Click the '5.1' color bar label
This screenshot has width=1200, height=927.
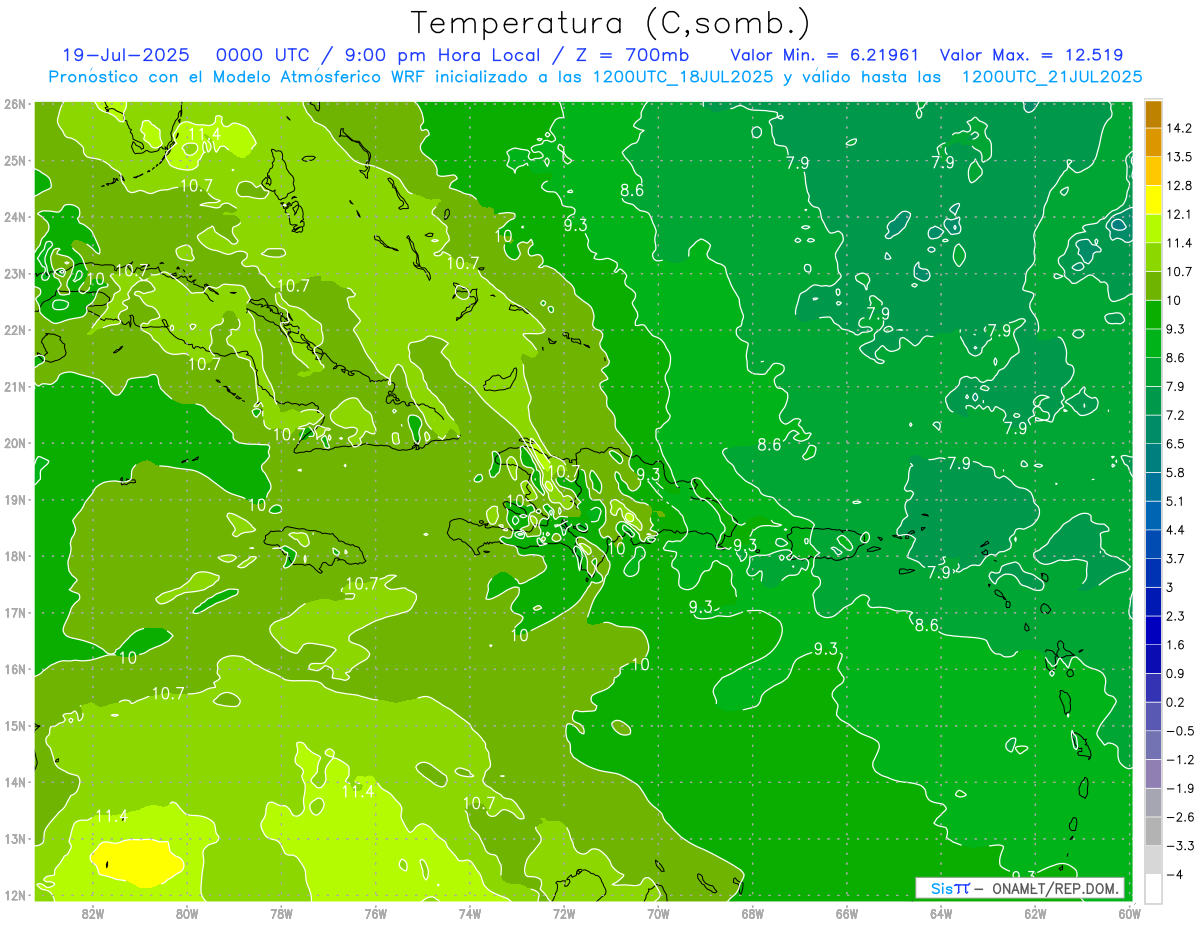(1177, 501)
